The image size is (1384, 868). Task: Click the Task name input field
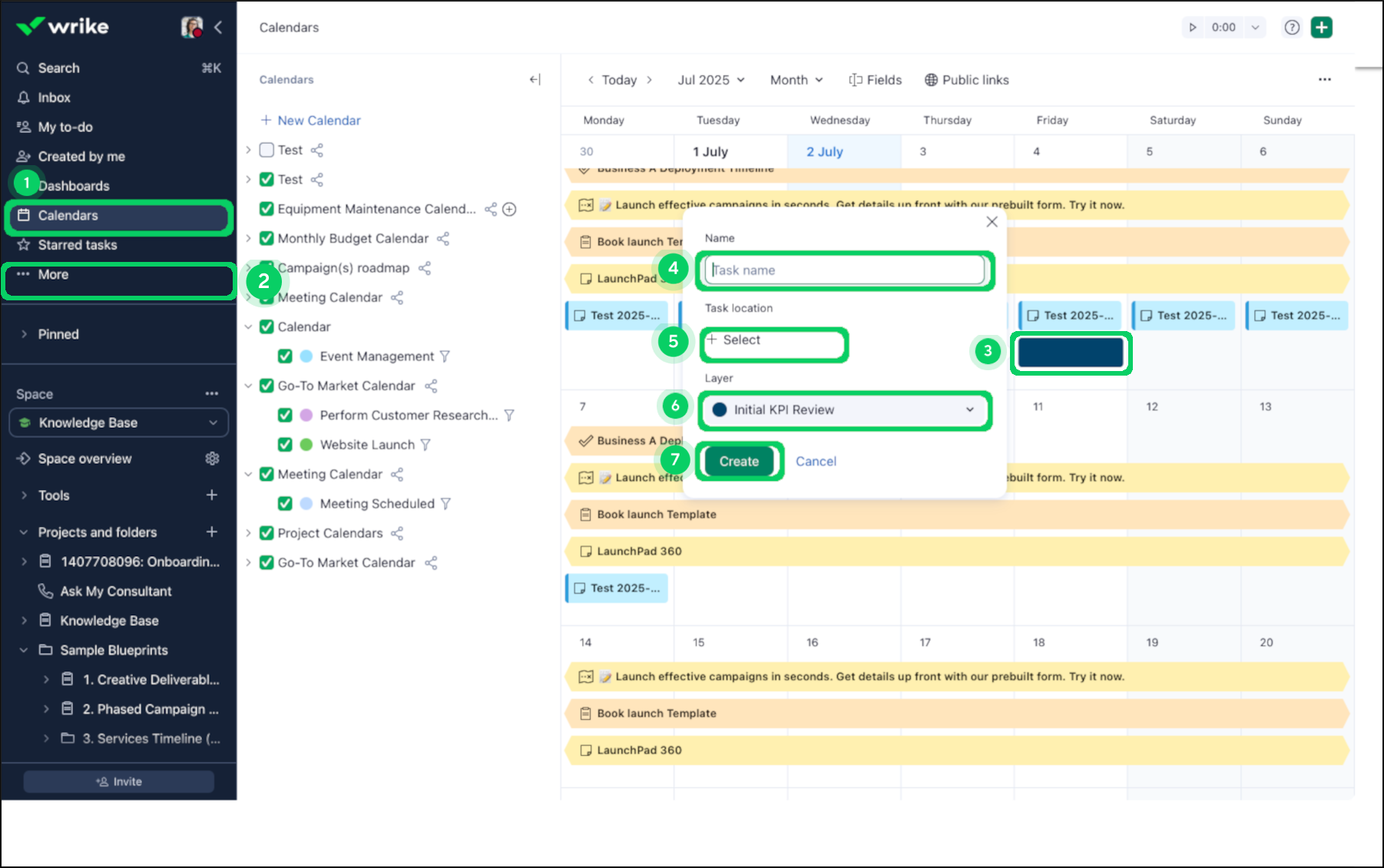click(x=845, y=270)
